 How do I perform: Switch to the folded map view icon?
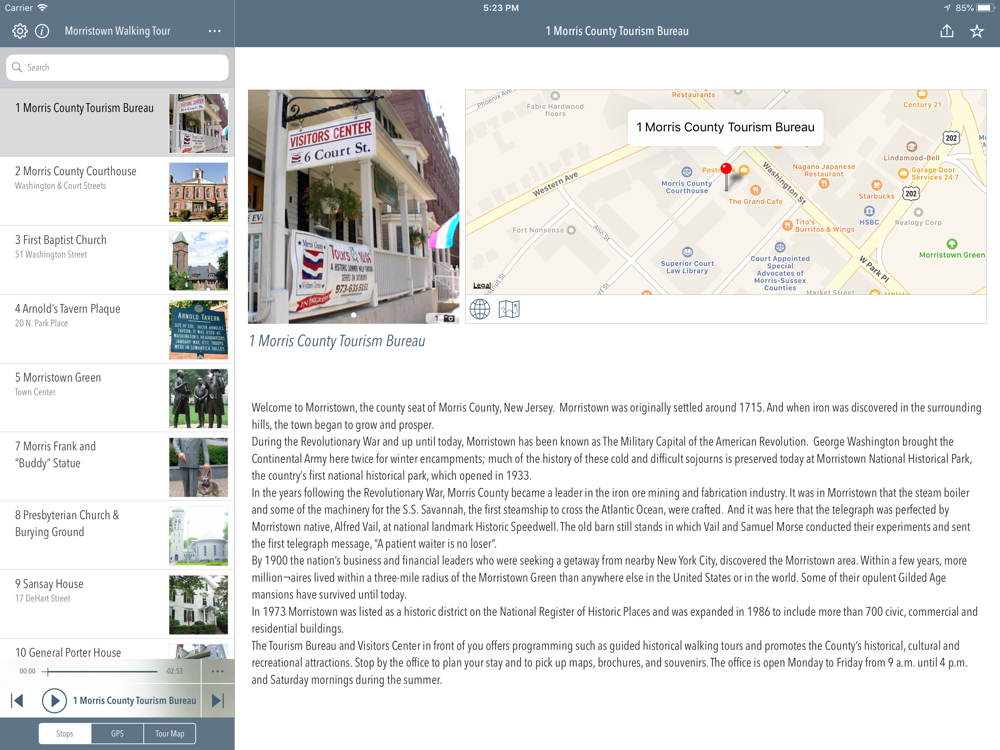click(x=509, y=309)
